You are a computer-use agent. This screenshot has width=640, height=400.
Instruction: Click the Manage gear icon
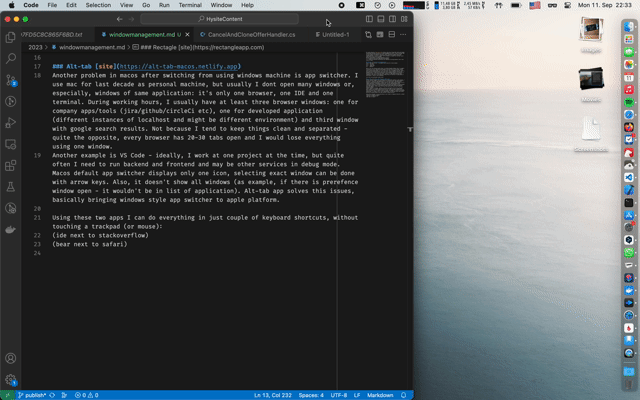pyautogui.click(x=11, y=380)
